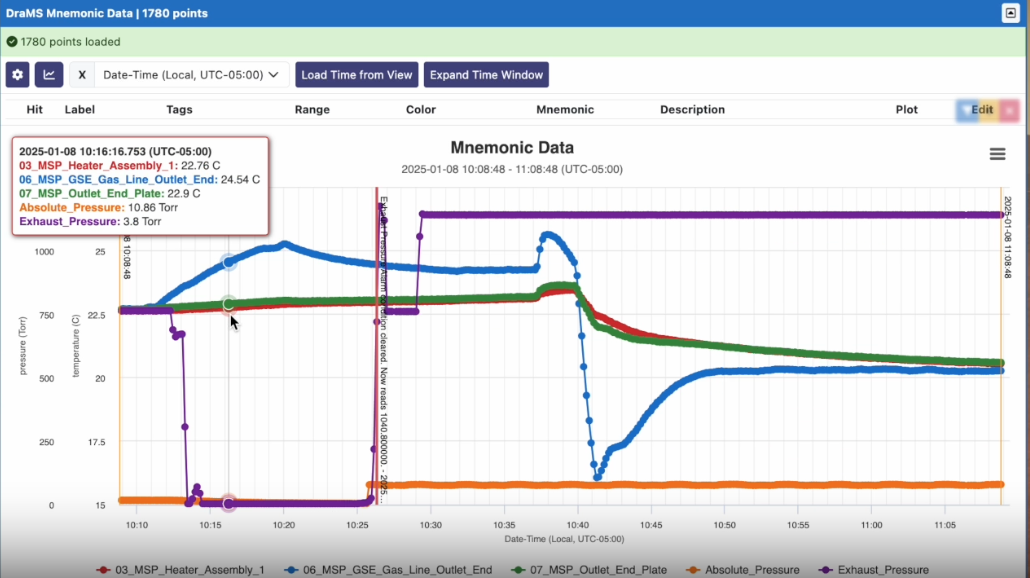
Task: Click the Range column header
Action: click(312, 110)
